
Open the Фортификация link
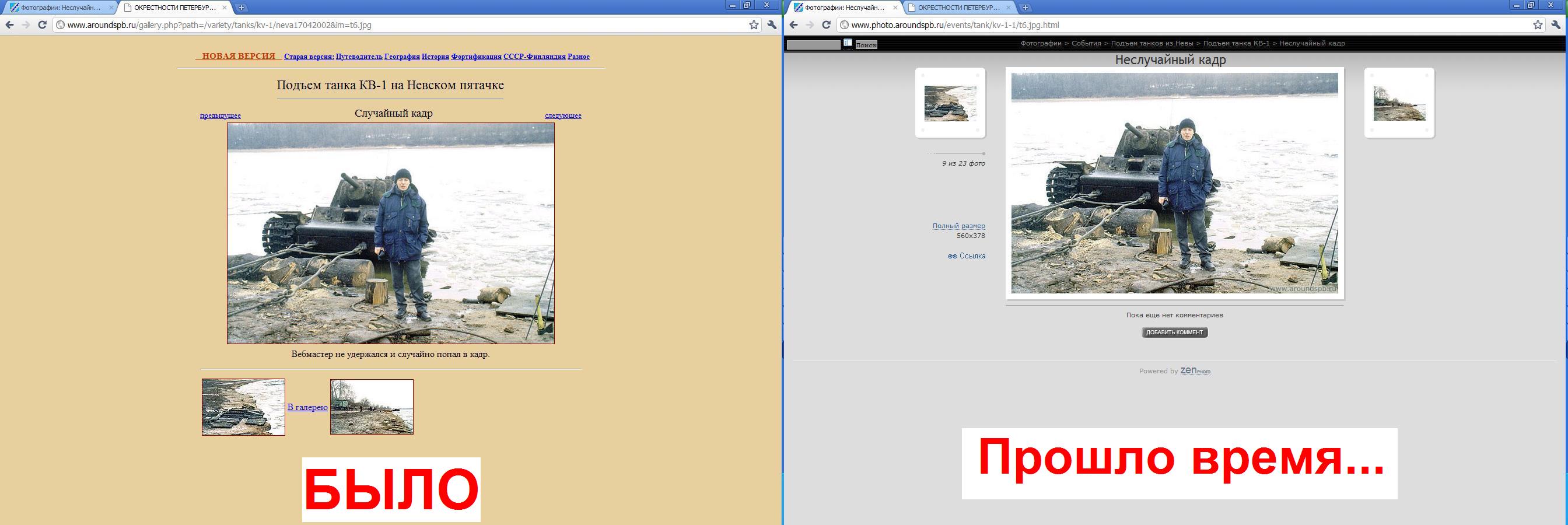(x=477, y=57)
